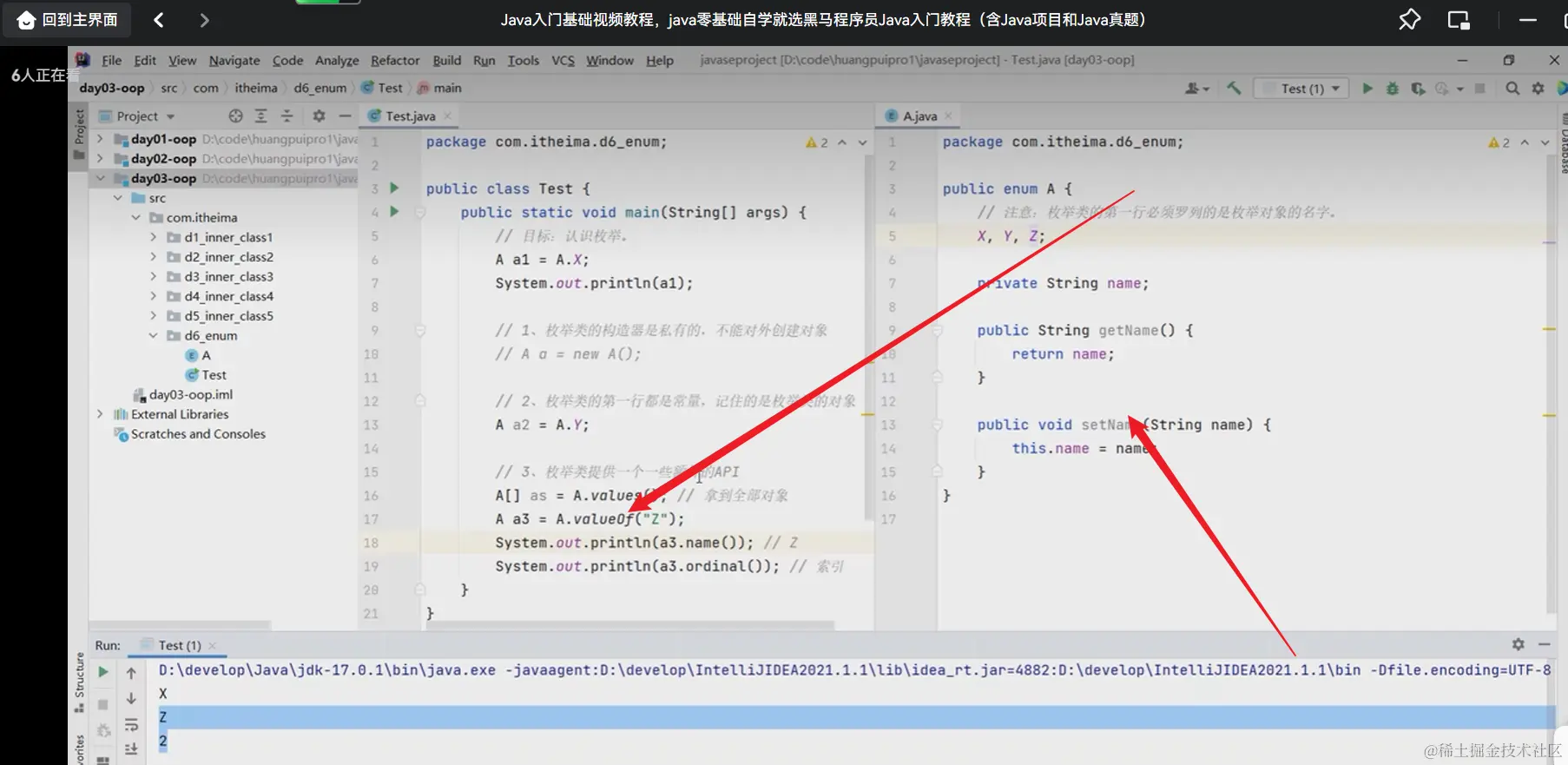Viewport: 1568px width, 765px height.
Task: Select Scratches and Consoles
Action: (x=190, y=434)
